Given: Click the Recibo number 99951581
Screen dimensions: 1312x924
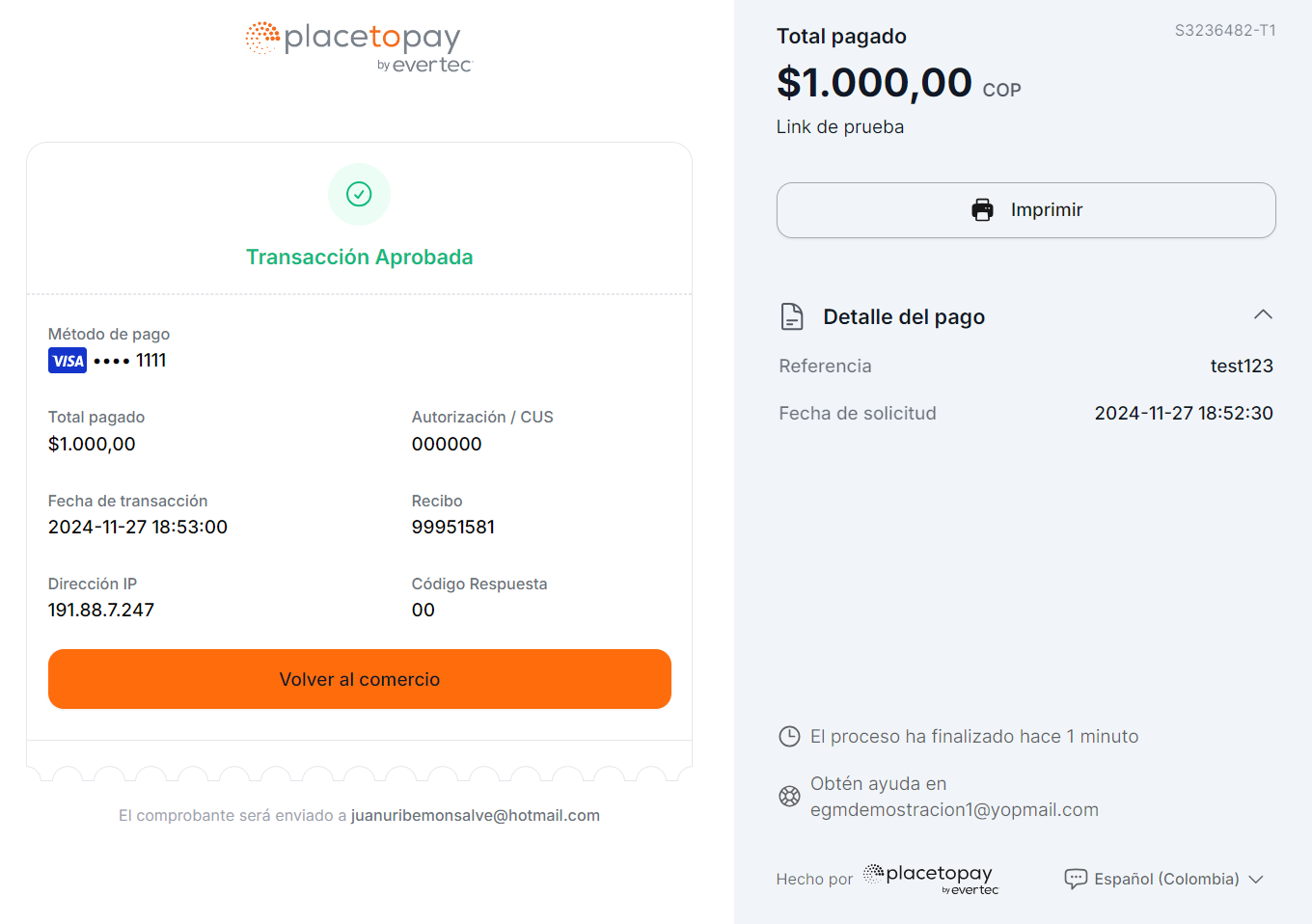Looking at the screenshot, I should [x=453, y=527].
